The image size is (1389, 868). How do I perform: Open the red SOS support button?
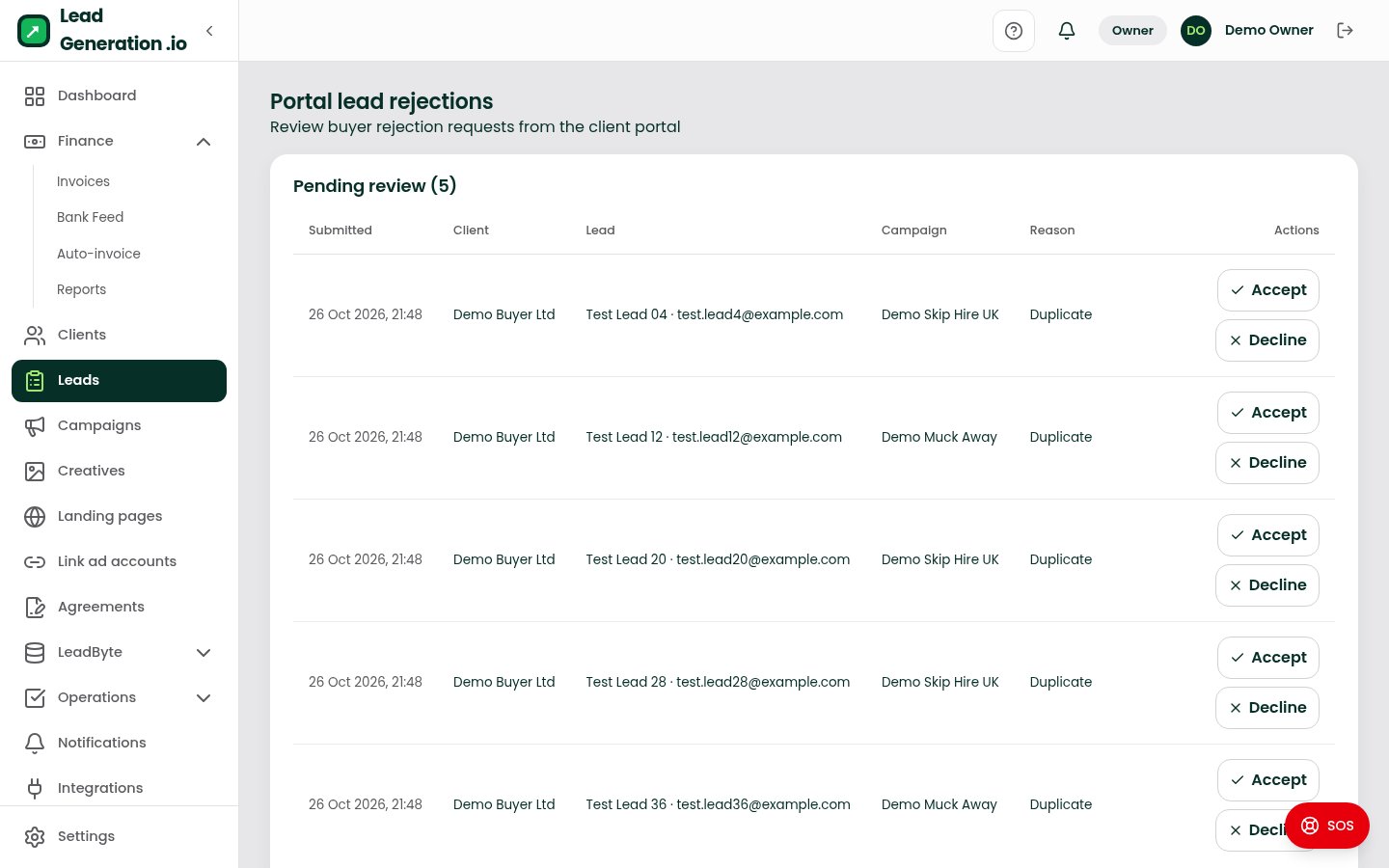pyautogui.click(x=1327, y=826)
